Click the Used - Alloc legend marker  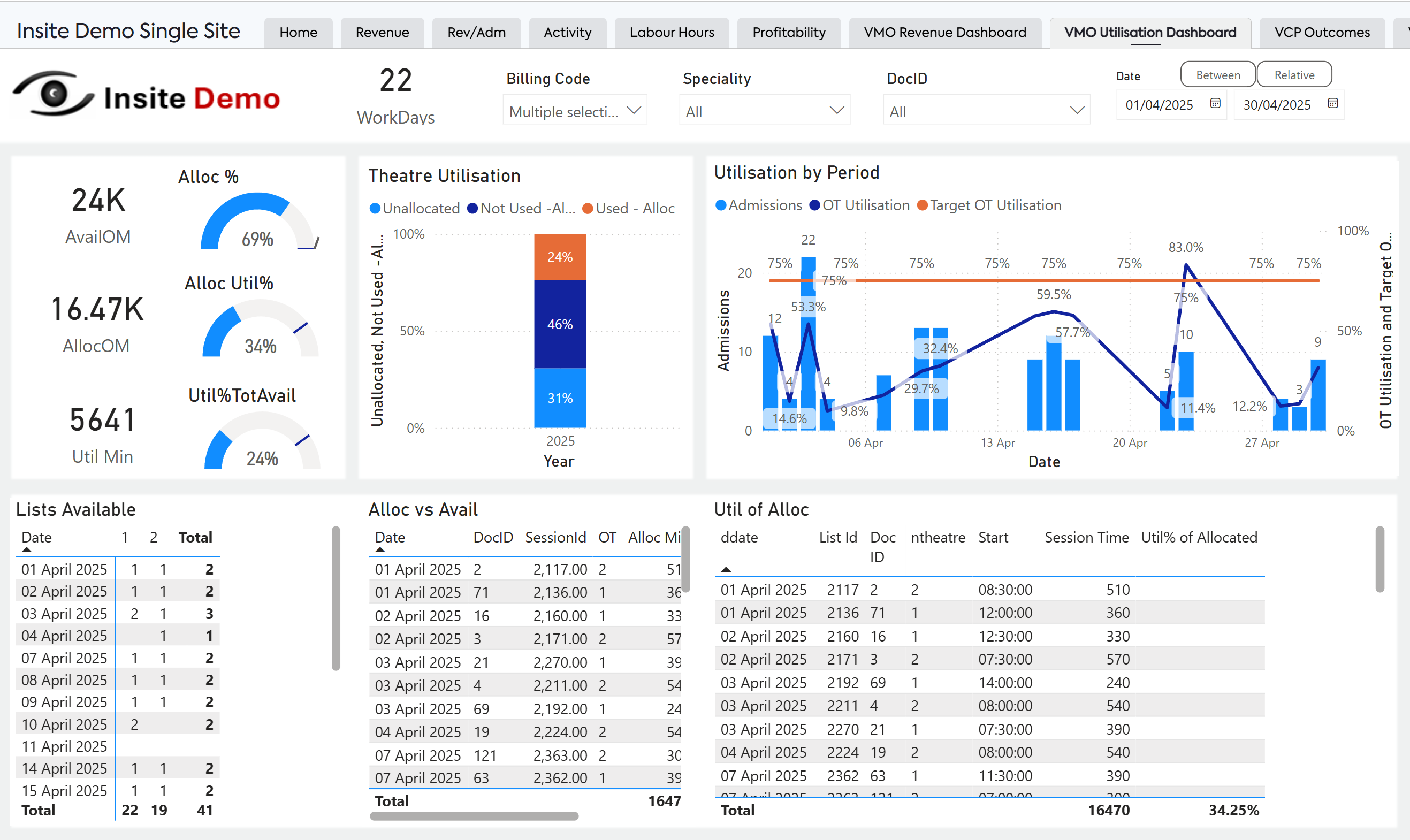pyautogui.click(x=588, y=209)
